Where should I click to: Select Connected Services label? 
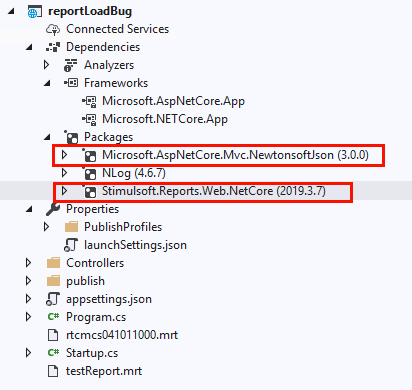click(118, 29)
